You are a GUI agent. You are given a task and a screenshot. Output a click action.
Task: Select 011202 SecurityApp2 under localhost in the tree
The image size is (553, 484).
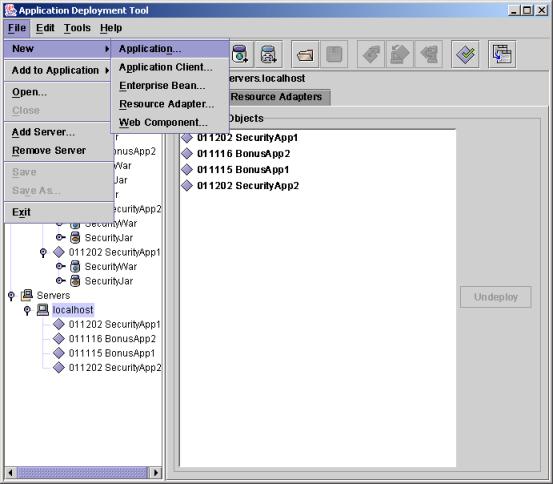[115, 368]
